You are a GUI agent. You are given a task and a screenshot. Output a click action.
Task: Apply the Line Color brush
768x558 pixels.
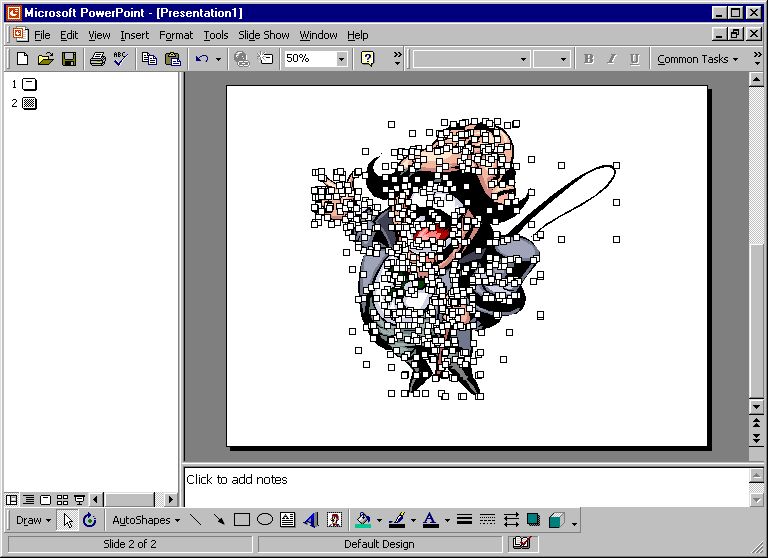pos(397,520)
